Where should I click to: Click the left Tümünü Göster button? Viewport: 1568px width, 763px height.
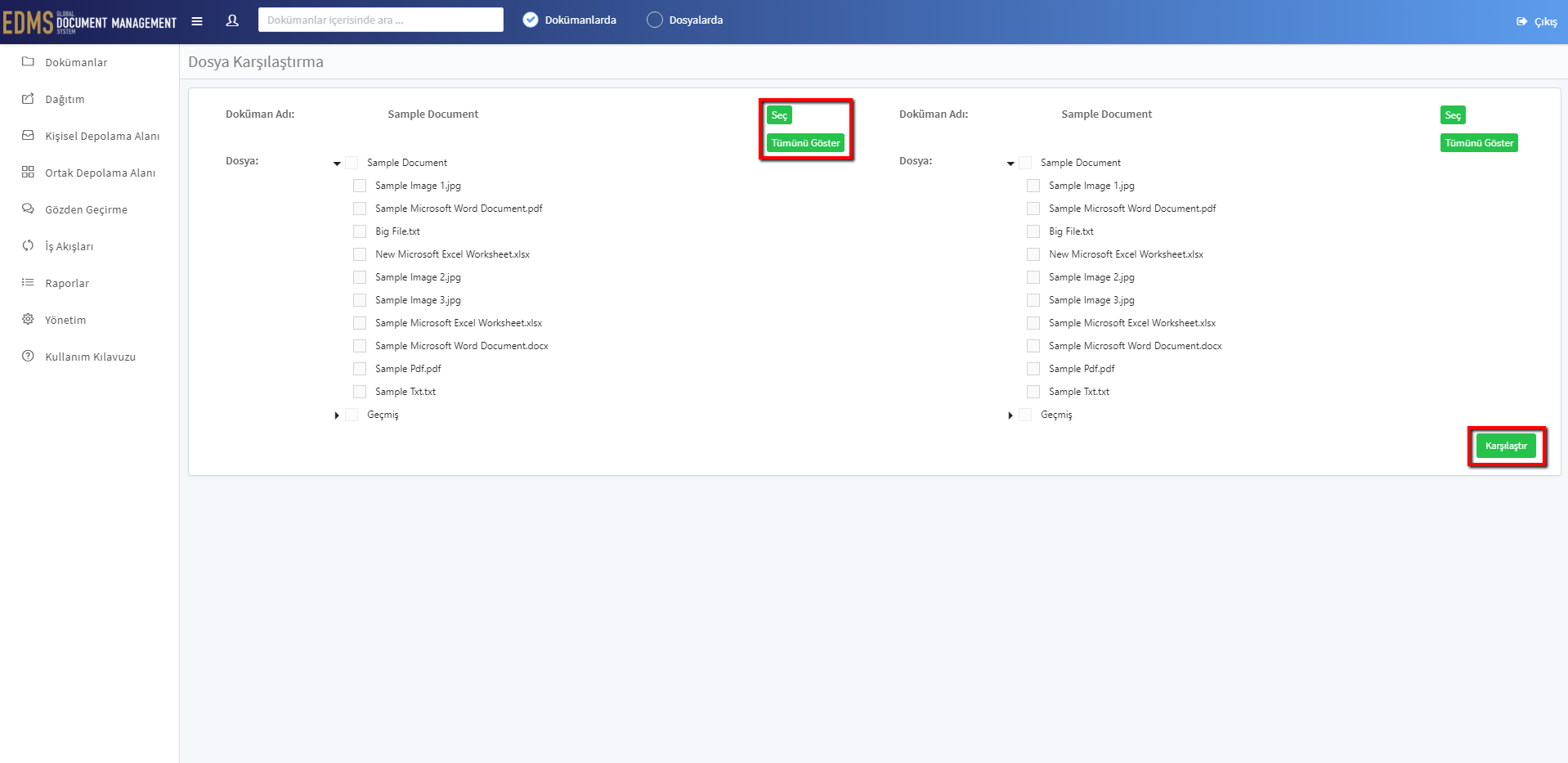pos(805,143)
